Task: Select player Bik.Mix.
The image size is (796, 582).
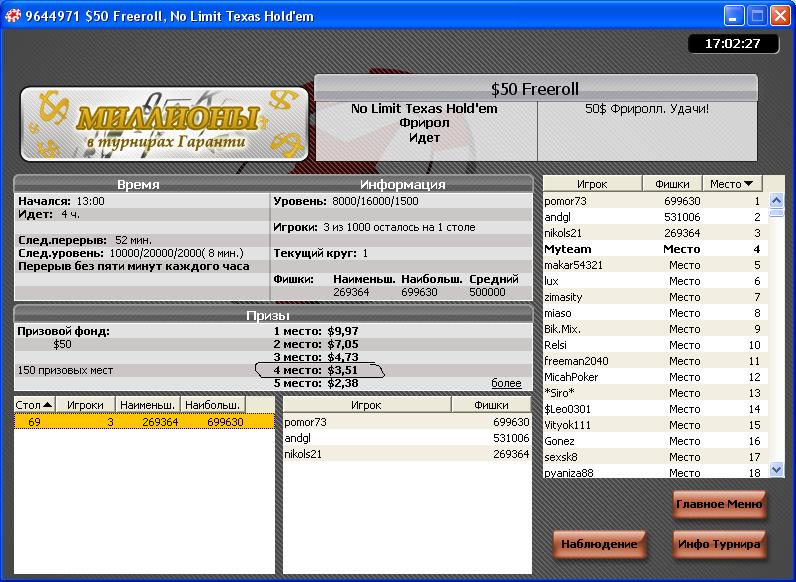Action: click(x=655, y=329)
